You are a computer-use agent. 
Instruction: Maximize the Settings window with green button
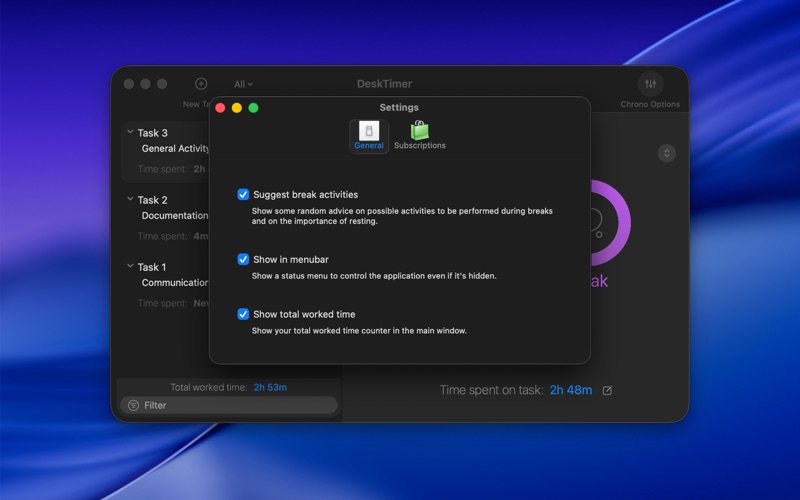click(x=253, y=108)
